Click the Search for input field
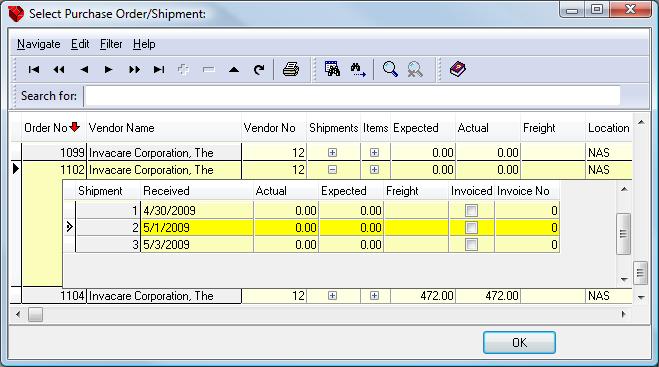This screenshot has width=659, height=367. pyautogui.click(x=352, y=96)
